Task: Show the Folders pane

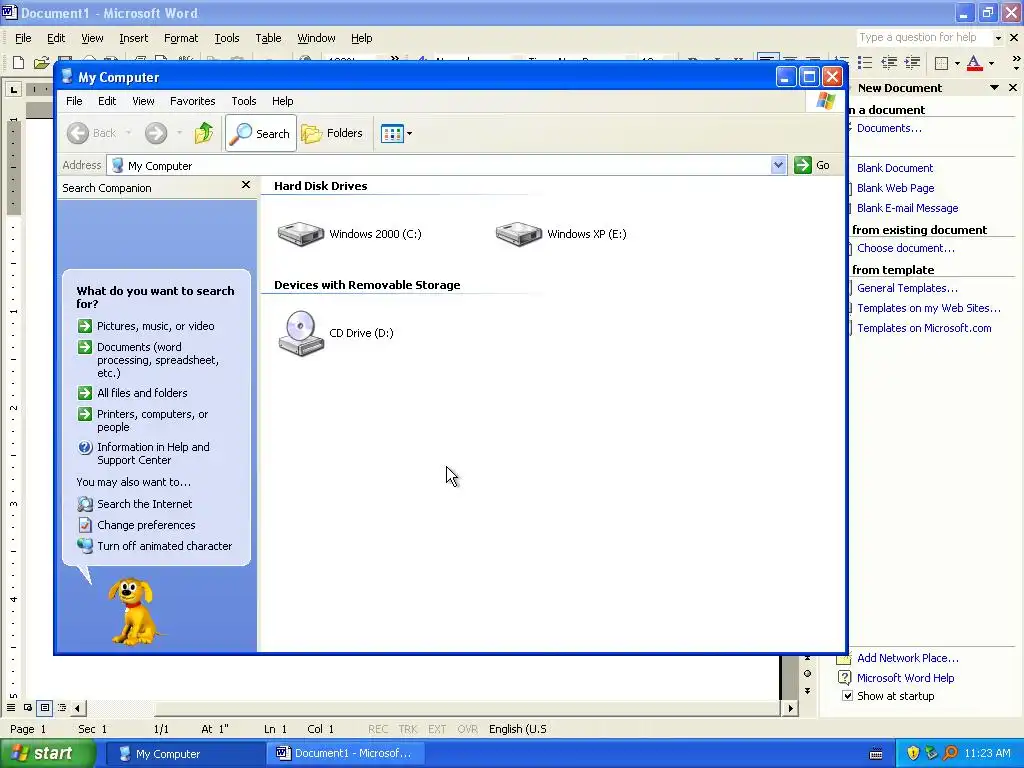Action: click(332, 133)
